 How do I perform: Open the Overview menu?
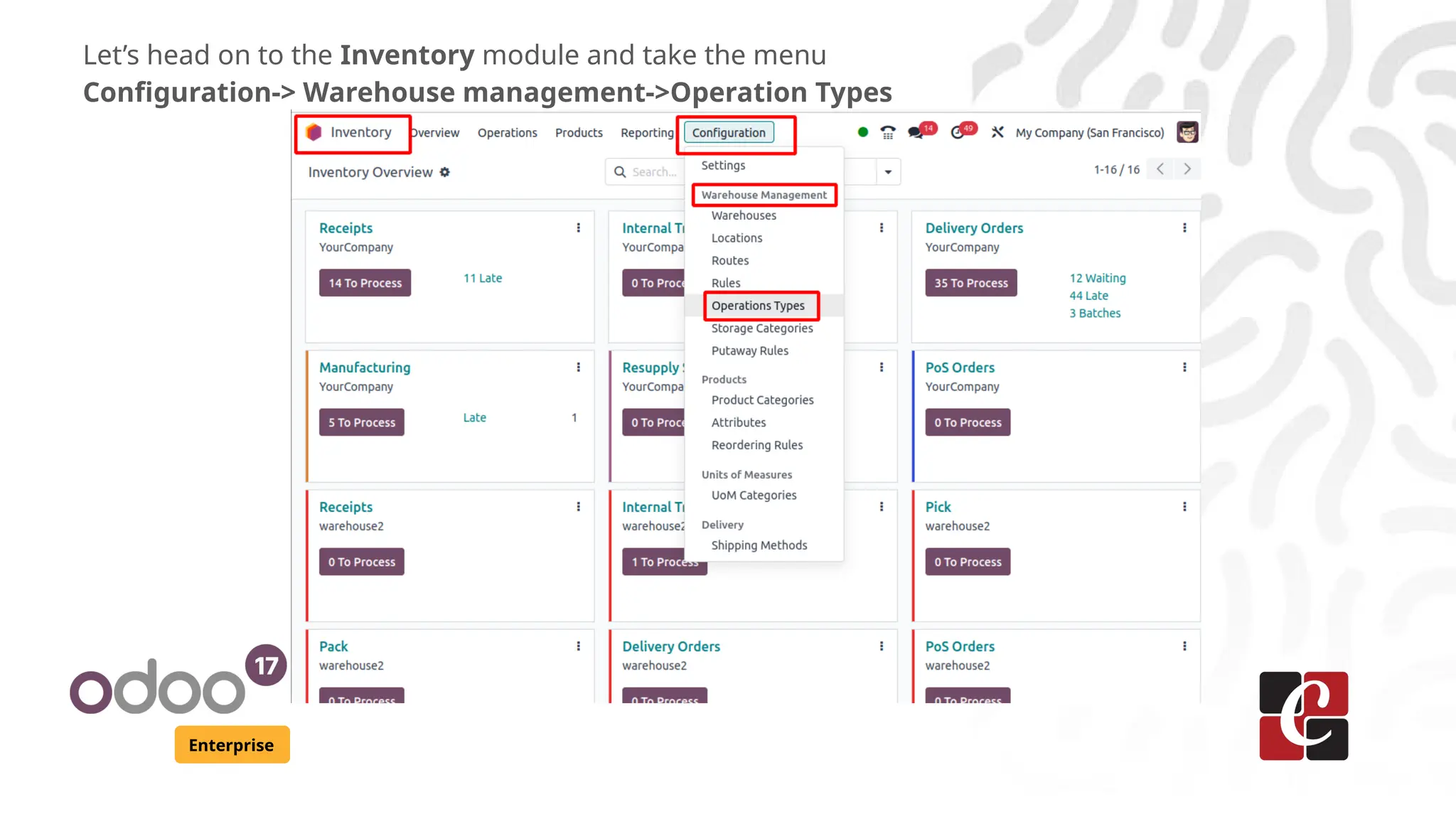click(x=435, y=133)
